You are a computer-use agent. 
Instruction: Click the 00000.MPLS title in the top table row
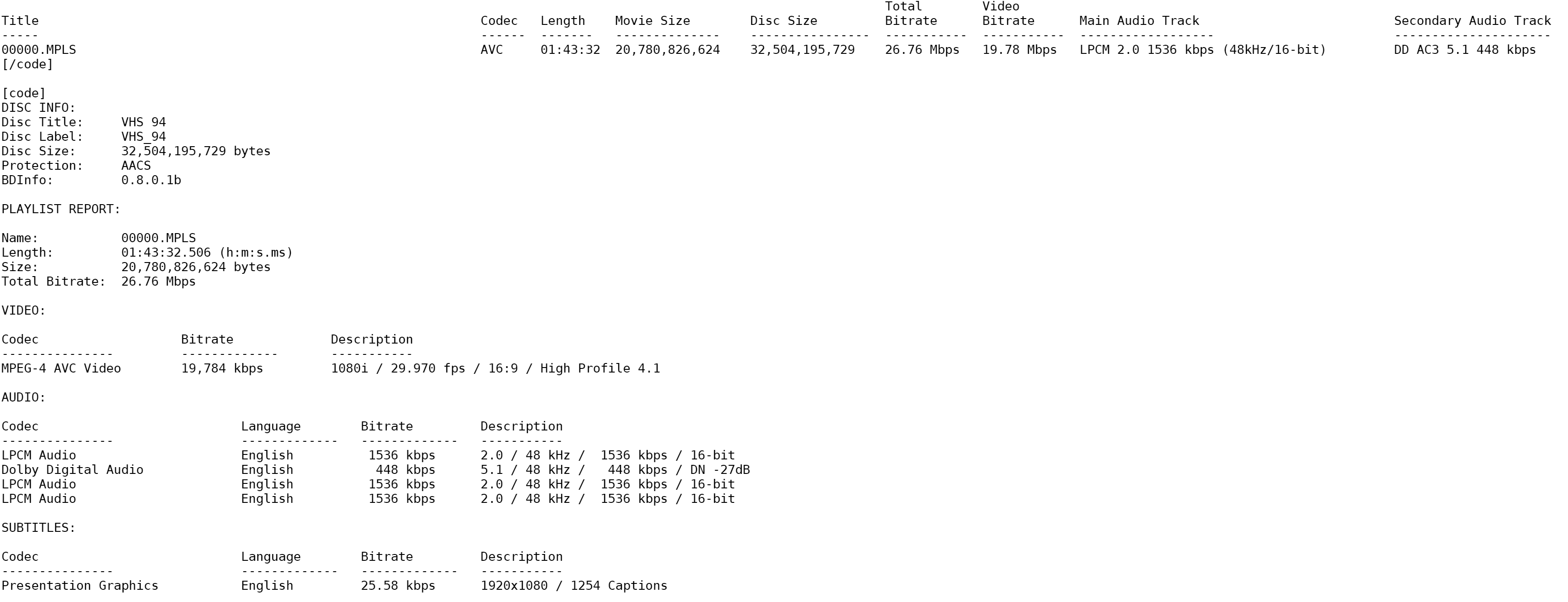[x=39, y=49]
